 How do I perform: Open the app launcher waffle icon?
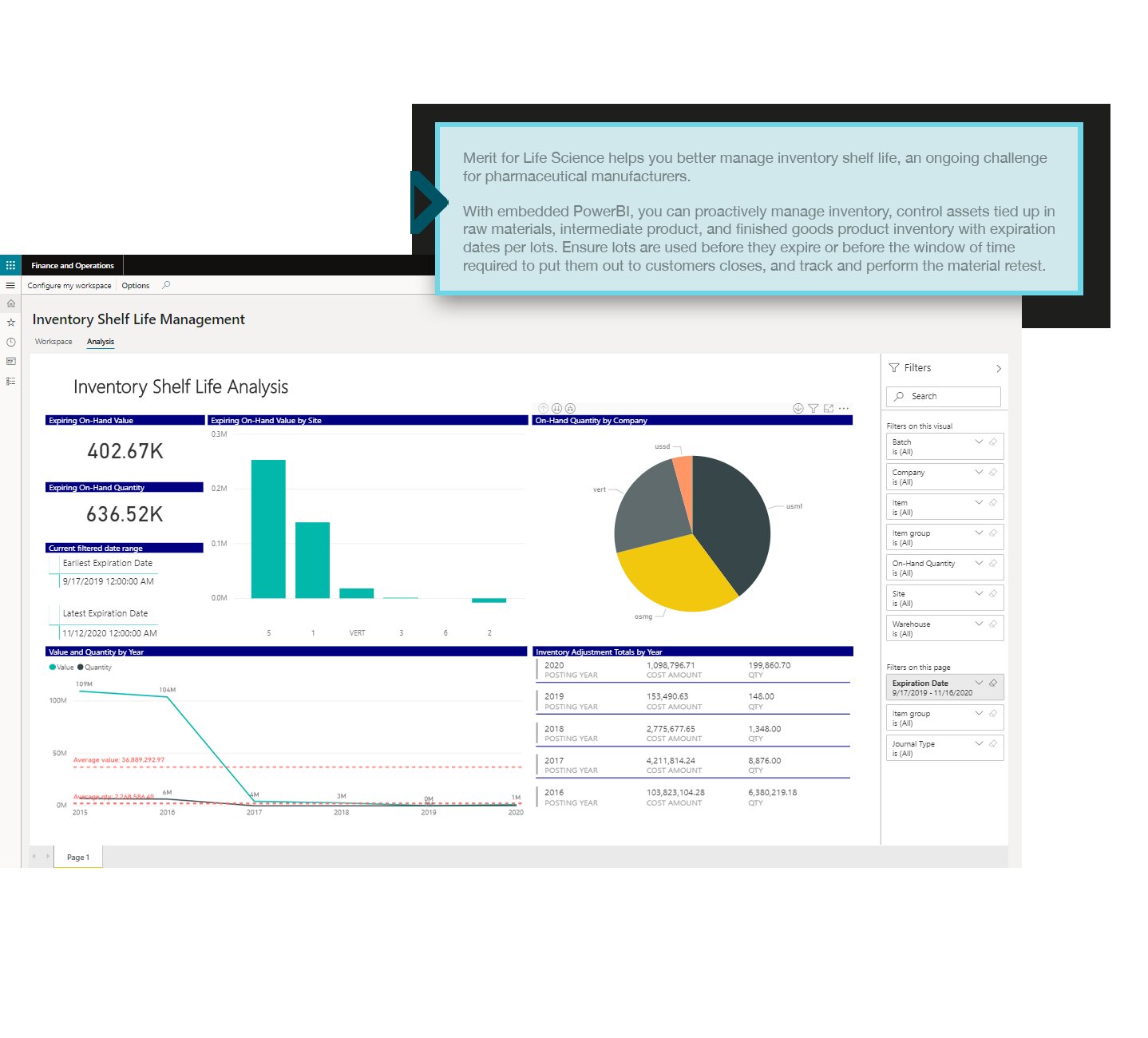(10, 265)
